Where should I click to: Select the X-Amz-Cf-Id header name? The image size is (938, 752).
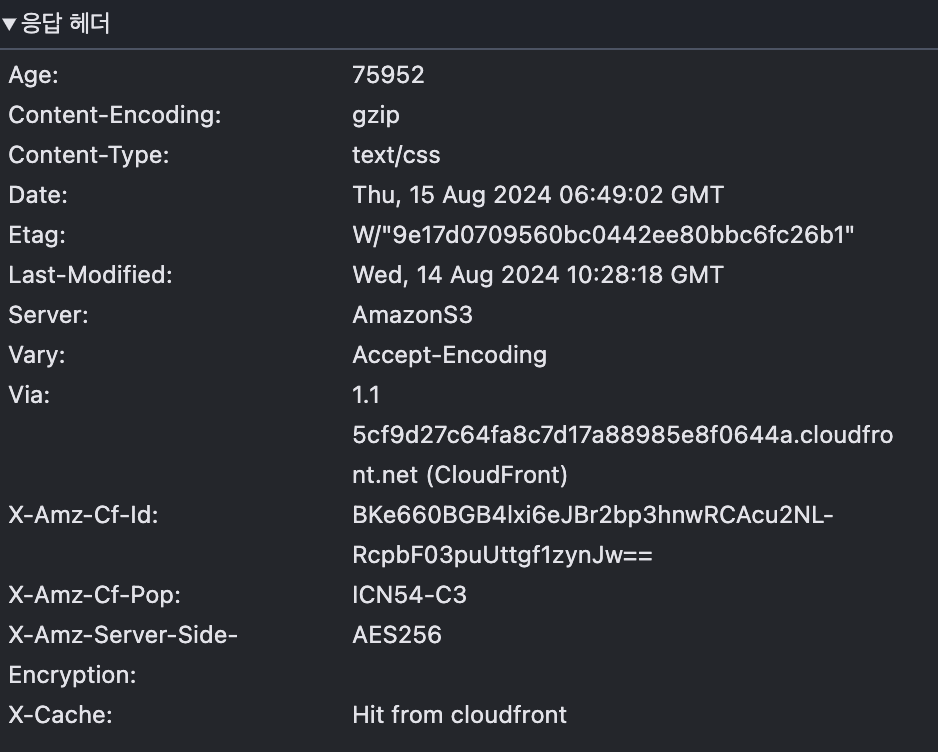(x=84, y=515)
